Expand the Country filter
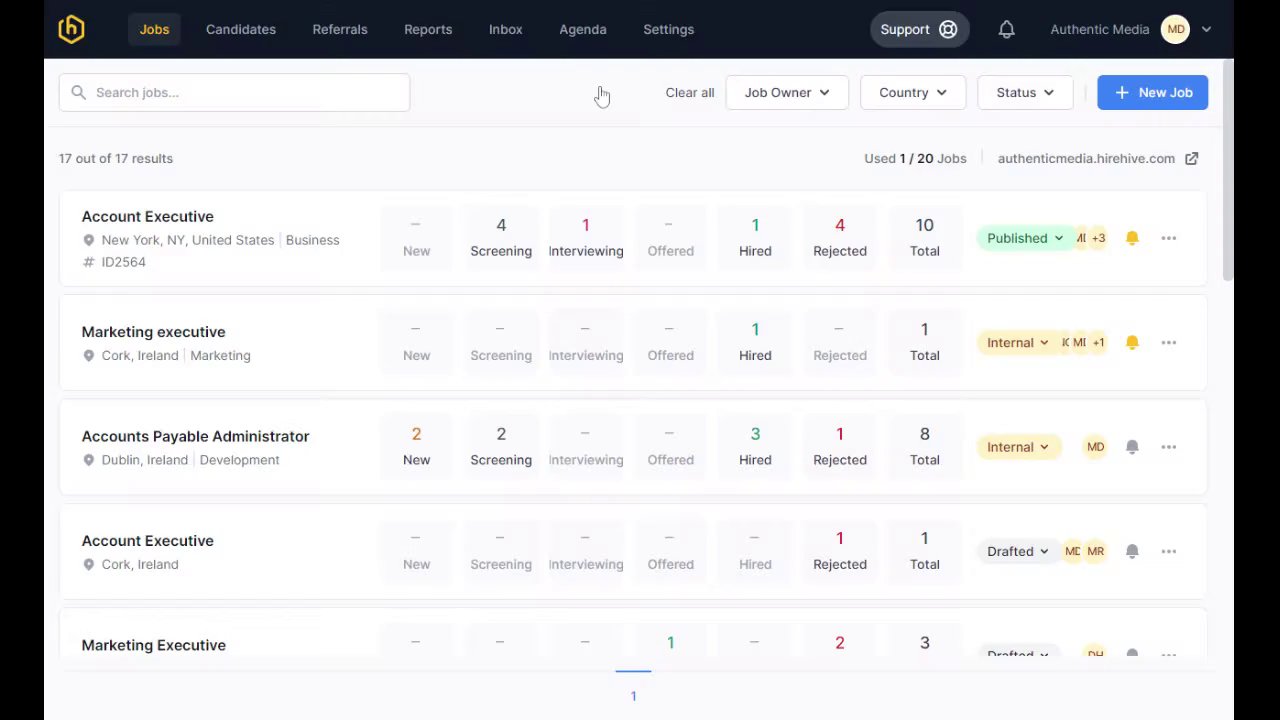The image size is (1280, 720). coord(913,92)
